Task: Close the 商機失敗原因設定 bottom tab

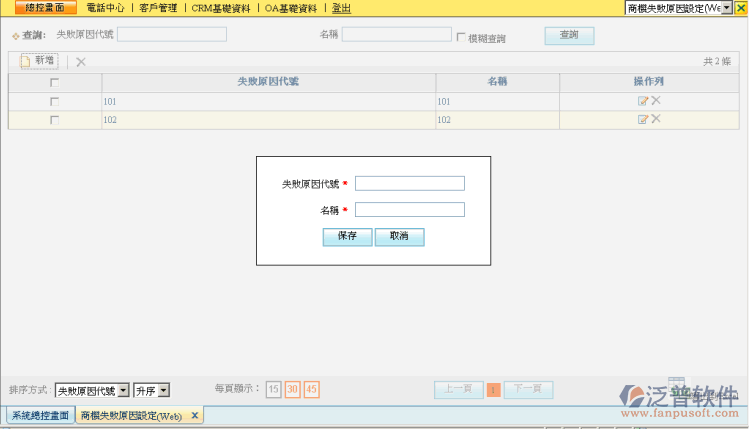Action: tap(195, 415)
